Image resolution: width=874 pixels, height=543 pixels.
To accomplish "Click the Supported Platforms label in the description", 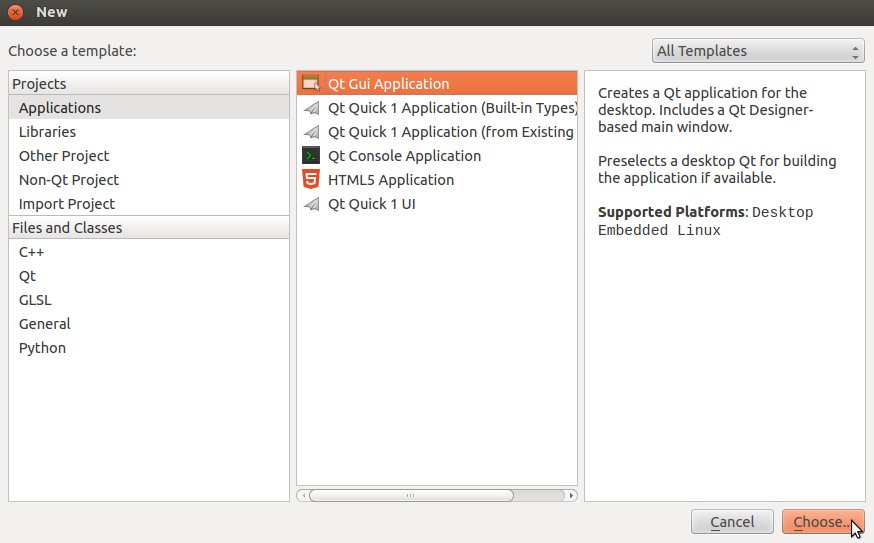I will [x=671, y=212].
